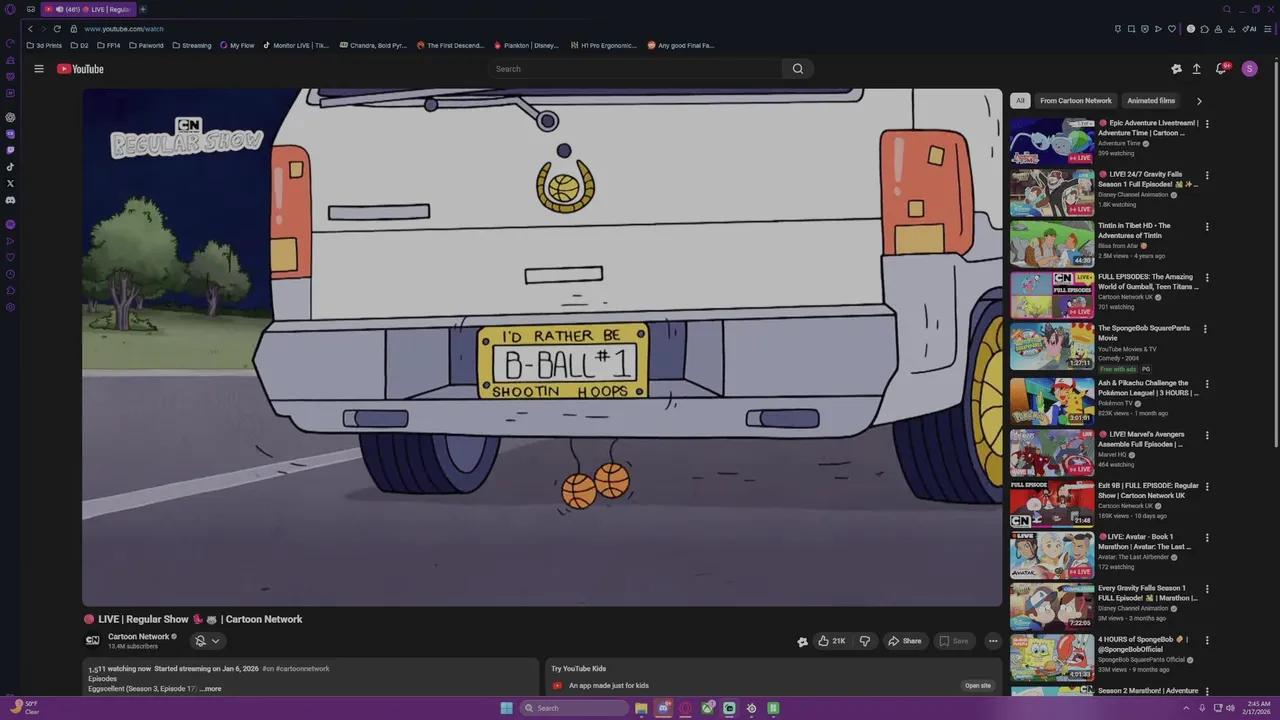The height and width of the screenshot is (720, 1280).
Task: Open options for 24/7 Gravity Falls live video
Action: click(x=1207, y=175)
